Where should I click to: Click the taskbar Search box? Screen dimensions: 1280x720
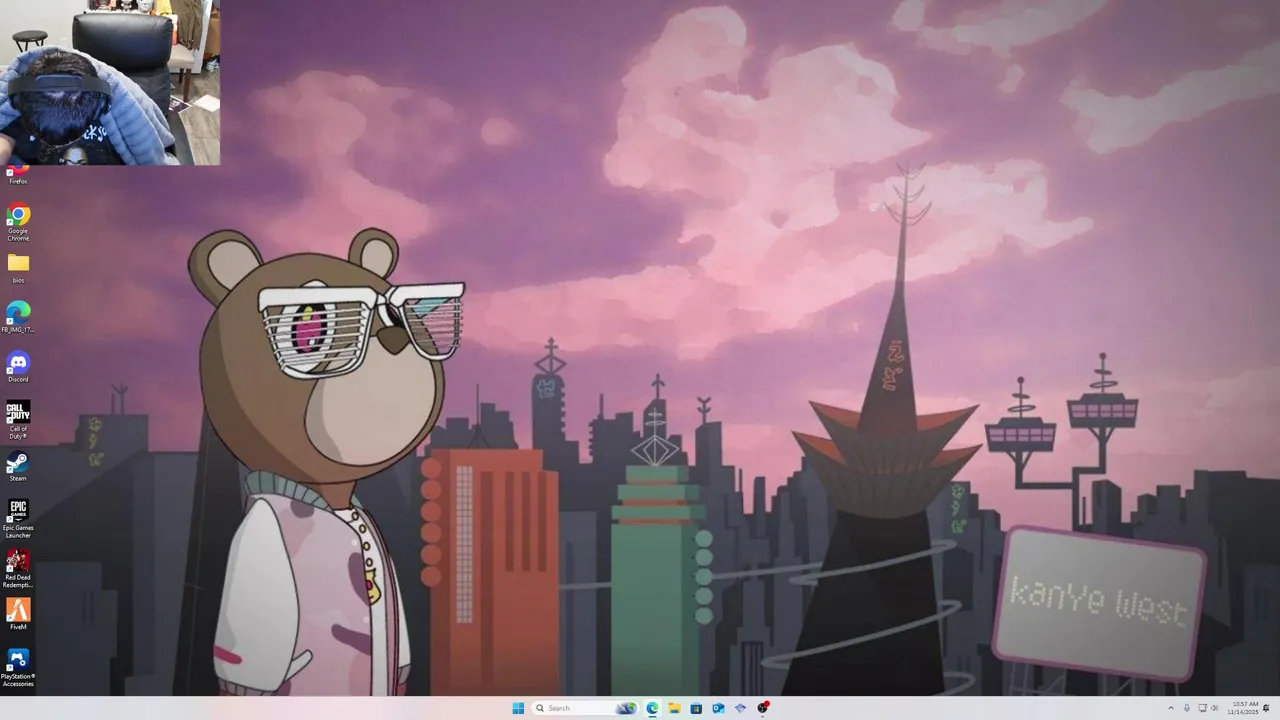click(585, 708)
